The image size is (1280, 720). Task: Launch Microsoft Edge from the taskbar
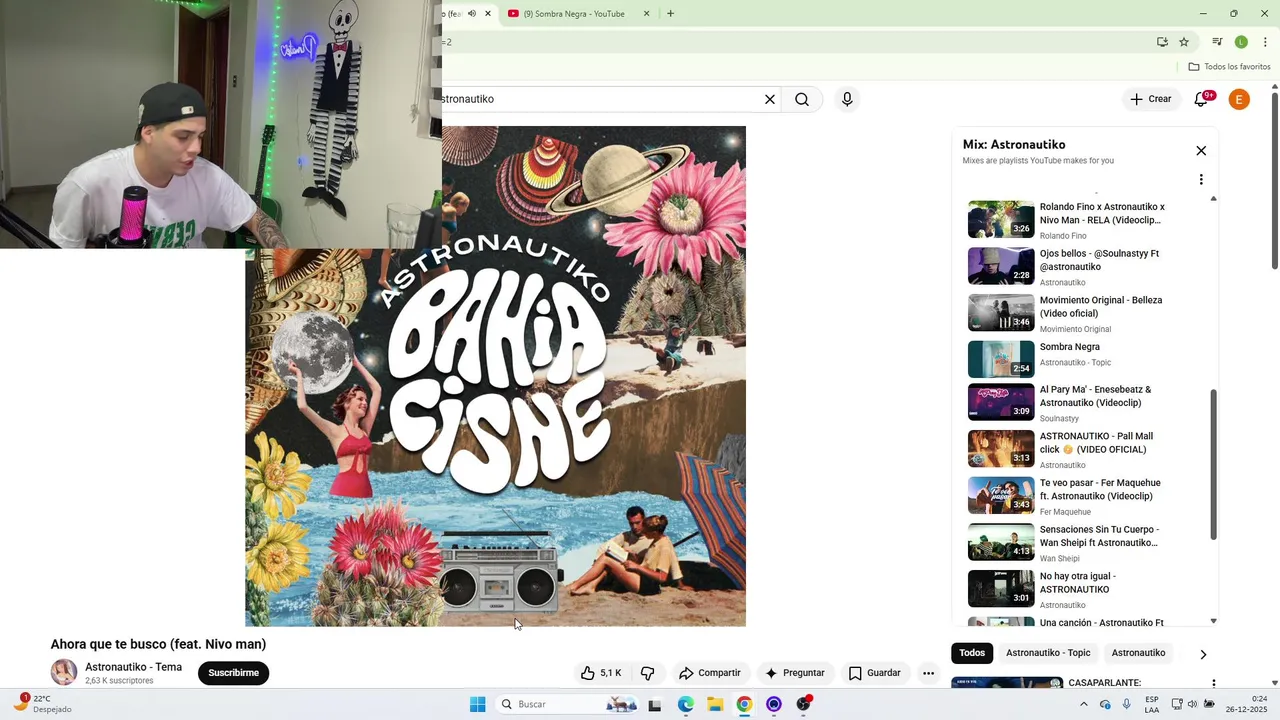(686, 704)
